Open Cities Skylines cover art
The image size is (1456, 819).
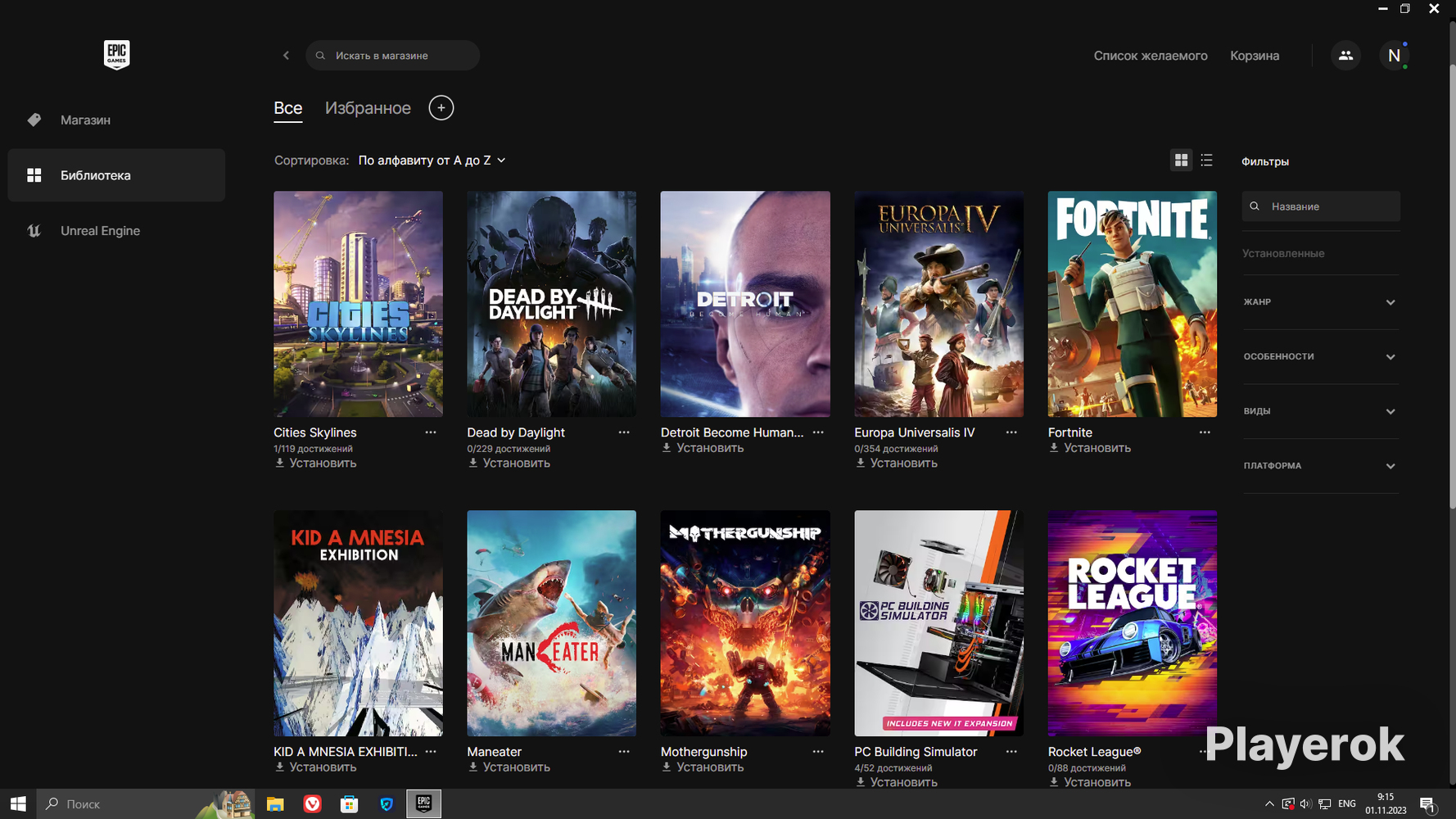[x=358, y=304]
